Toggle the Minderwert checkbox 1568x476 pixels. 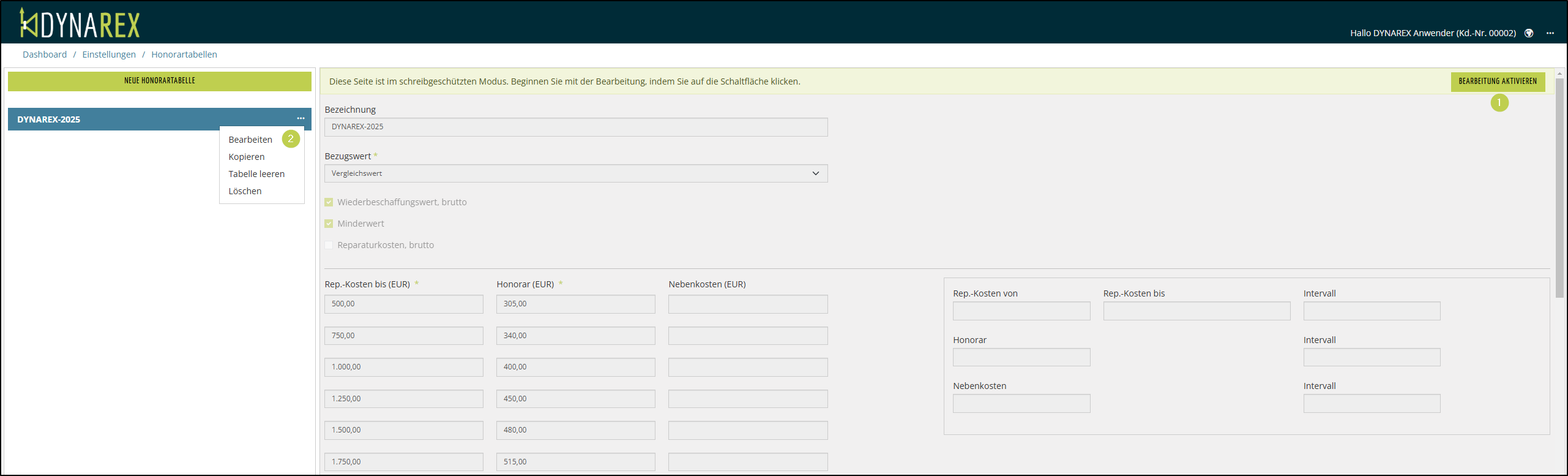pos(329,224)
